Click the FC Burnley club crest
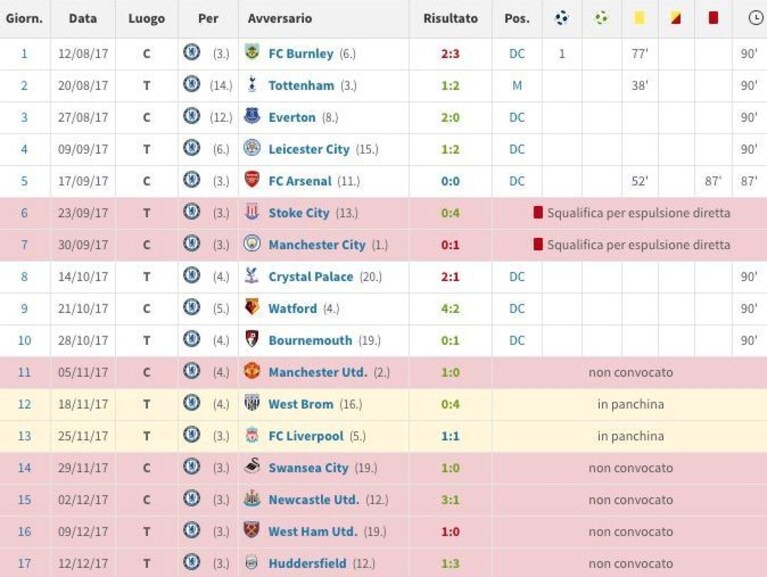This screenshot has width=767, height=577. coord(252,52)
